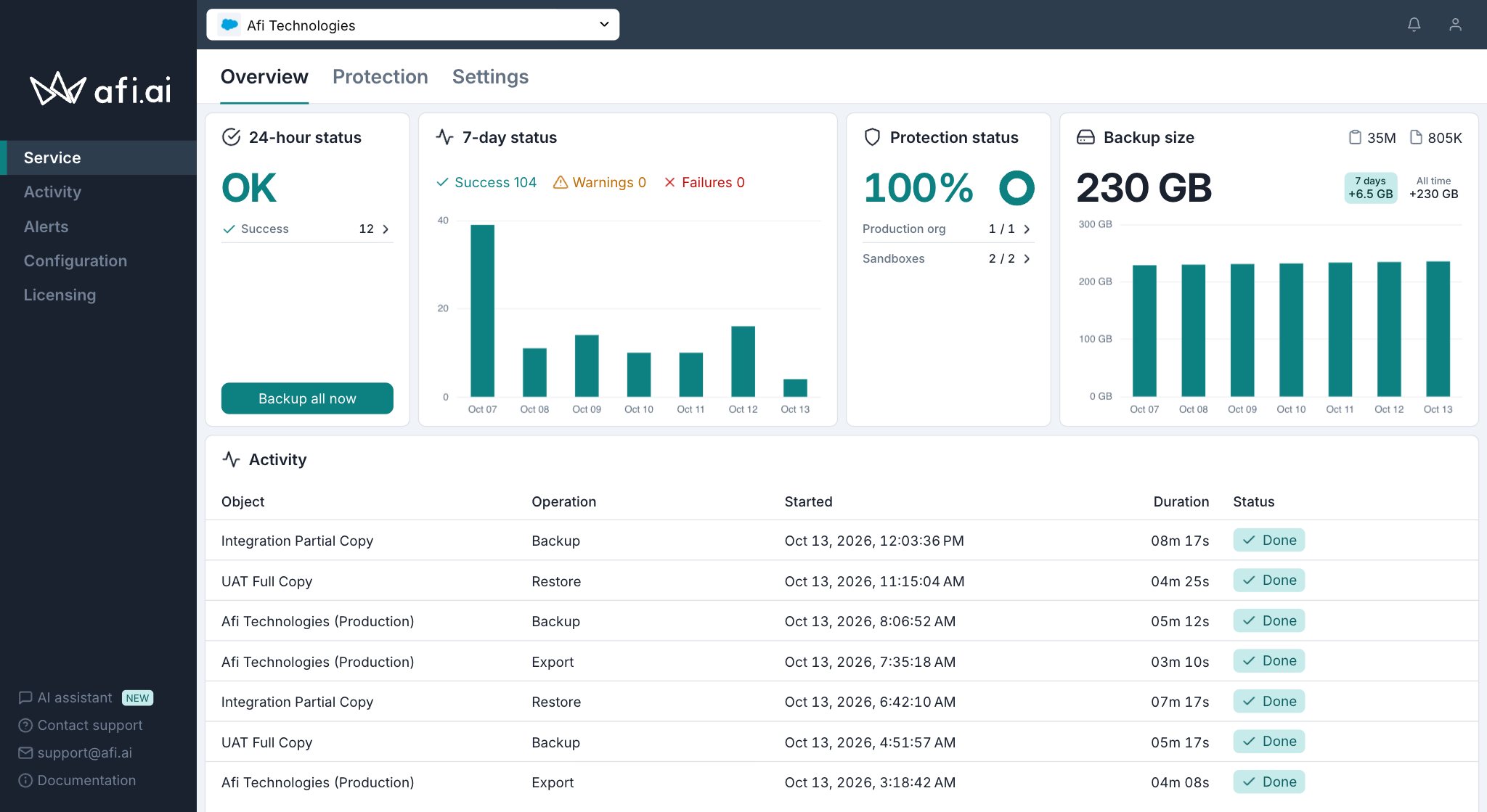Click the Started column header

(808, 501)
